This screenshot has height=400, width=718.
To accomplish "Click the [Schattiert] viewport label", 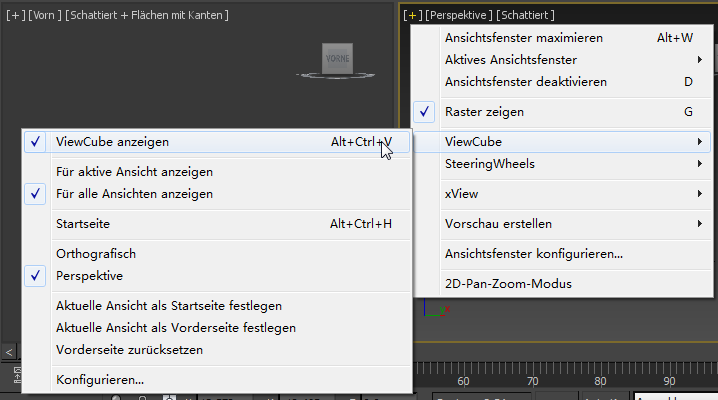I will point(525,15).
